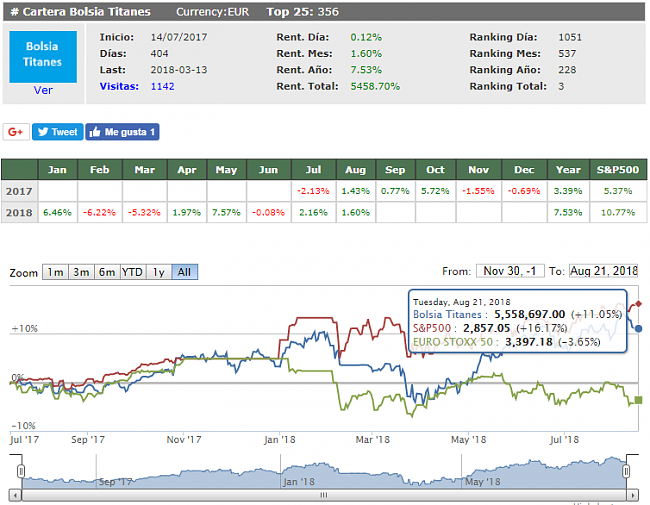650x505 pixels.
Task: Click the Rent. Total value 5458.70%
Action: 375,86
